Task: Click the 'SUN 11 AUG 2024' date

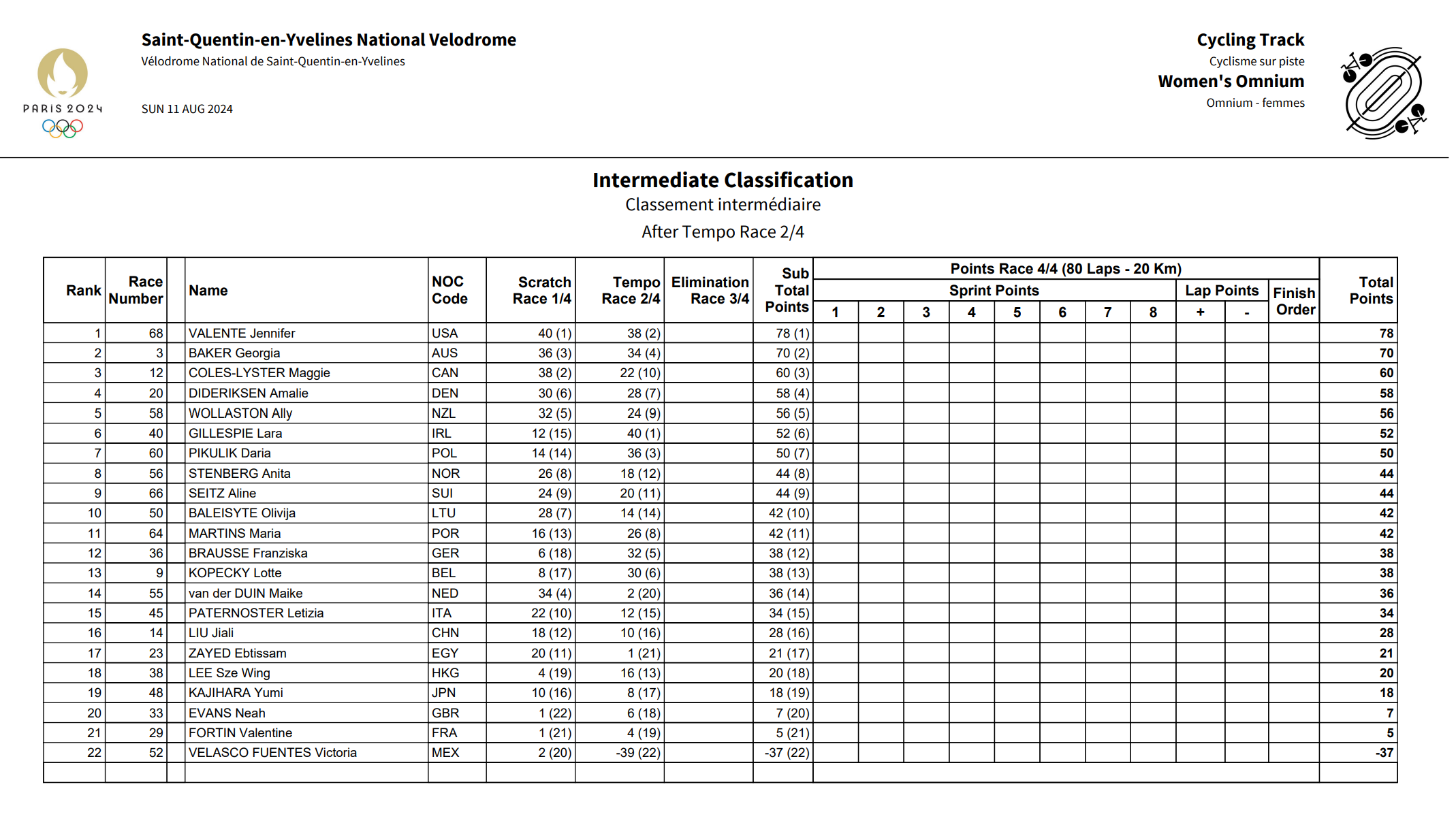Action: (187, 109)
